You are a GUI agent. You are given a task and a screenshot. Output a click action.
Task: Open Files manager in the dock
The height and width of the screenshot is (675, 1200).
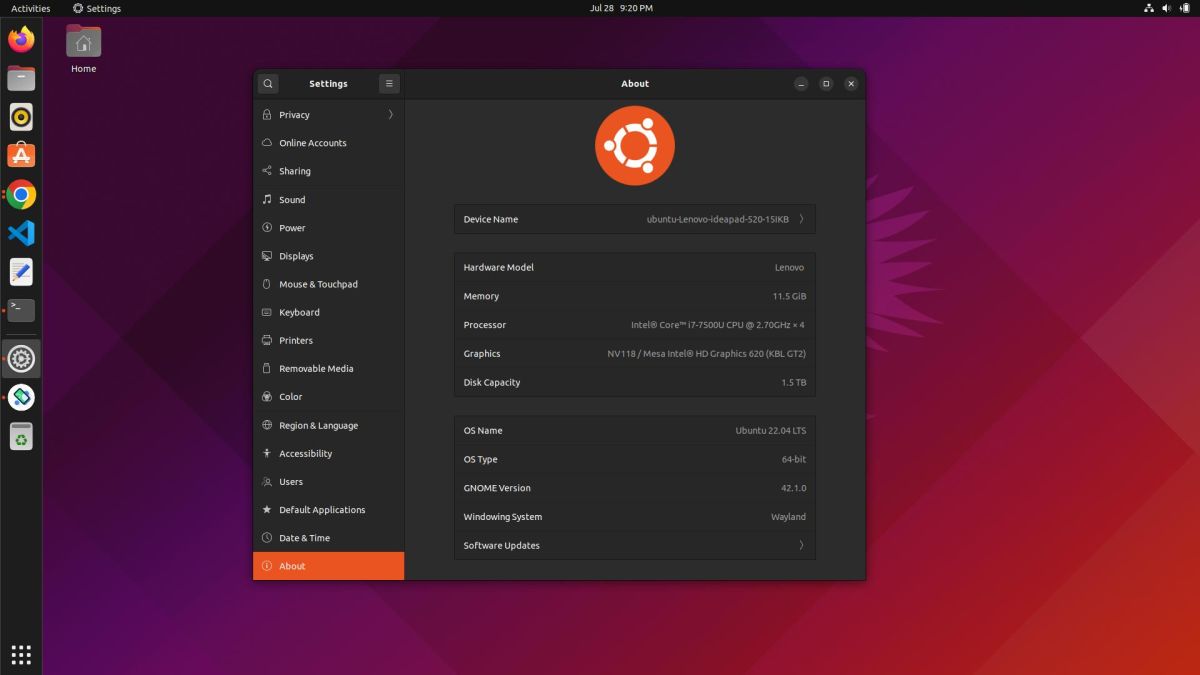pyautogui.click(x=21, y=78)
